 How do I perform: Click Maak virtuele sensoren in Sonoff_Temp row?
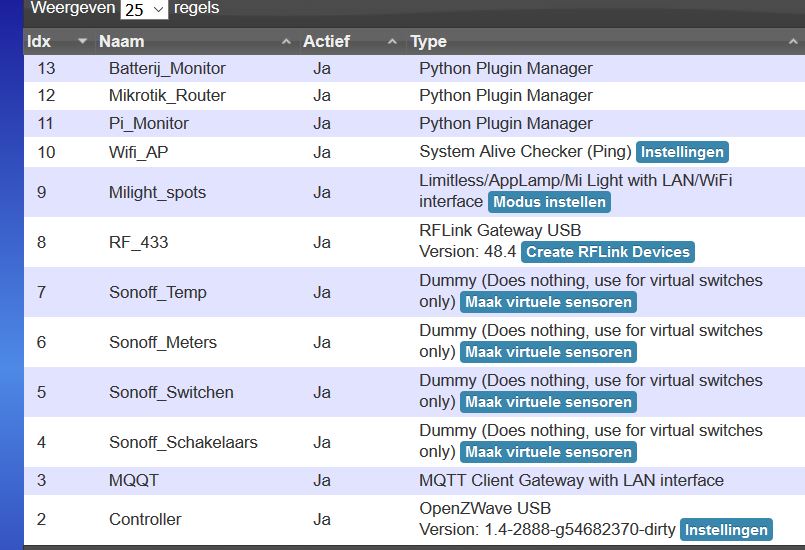tap(548, 302)
